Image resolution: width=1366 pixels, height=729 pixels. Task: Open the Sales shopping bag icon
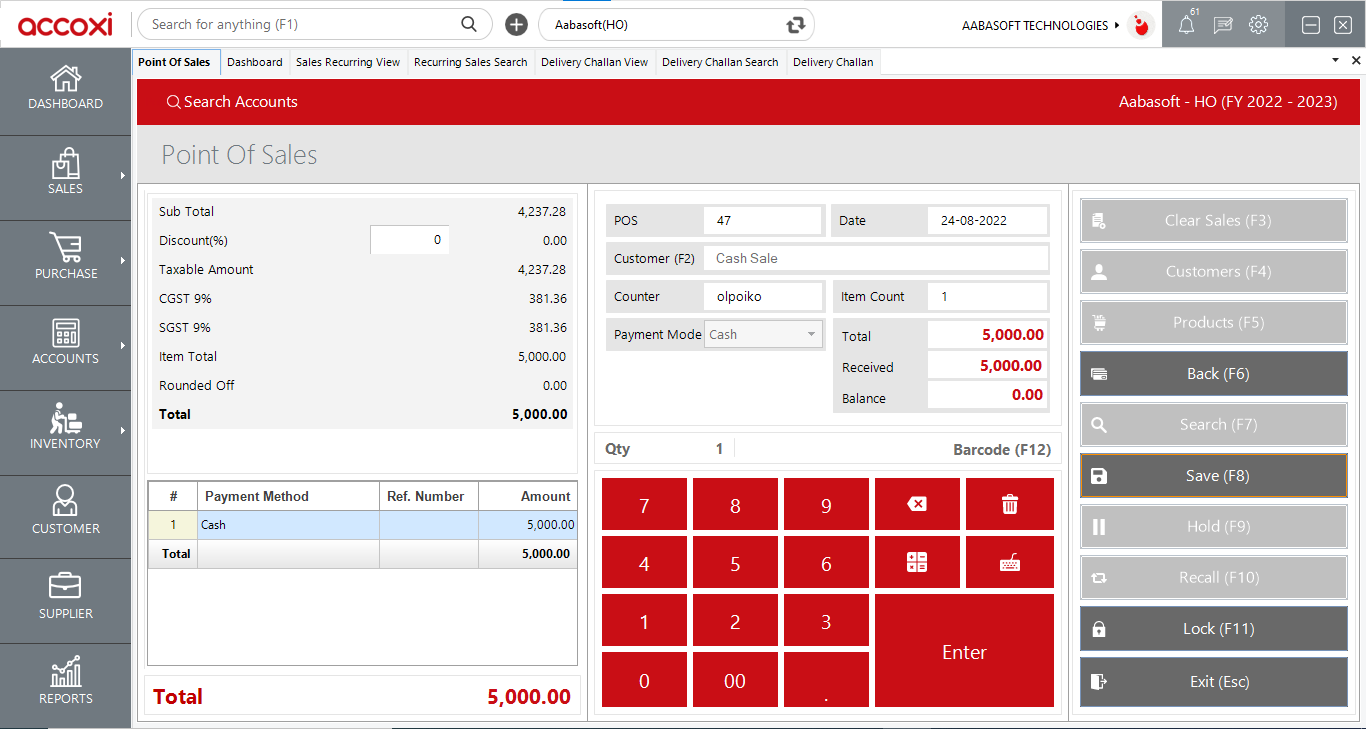tap(66, 163)
